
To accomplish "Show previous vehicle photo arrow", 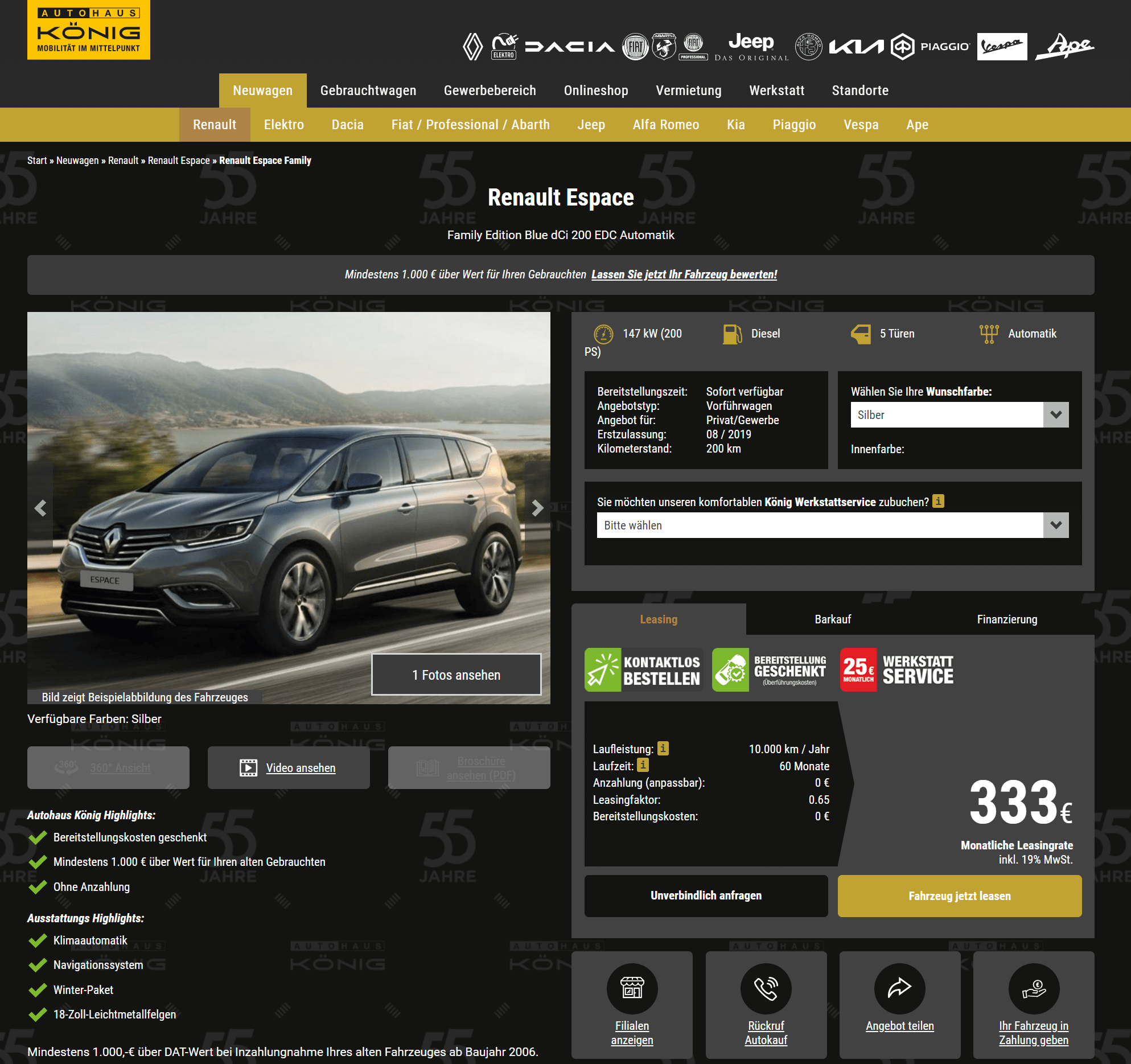I will coord(40,508).
